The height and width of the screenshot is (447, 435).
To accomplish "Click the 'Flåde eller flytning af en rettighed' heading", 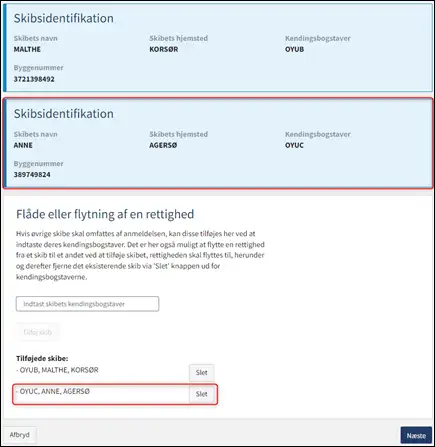I will 105,214.
